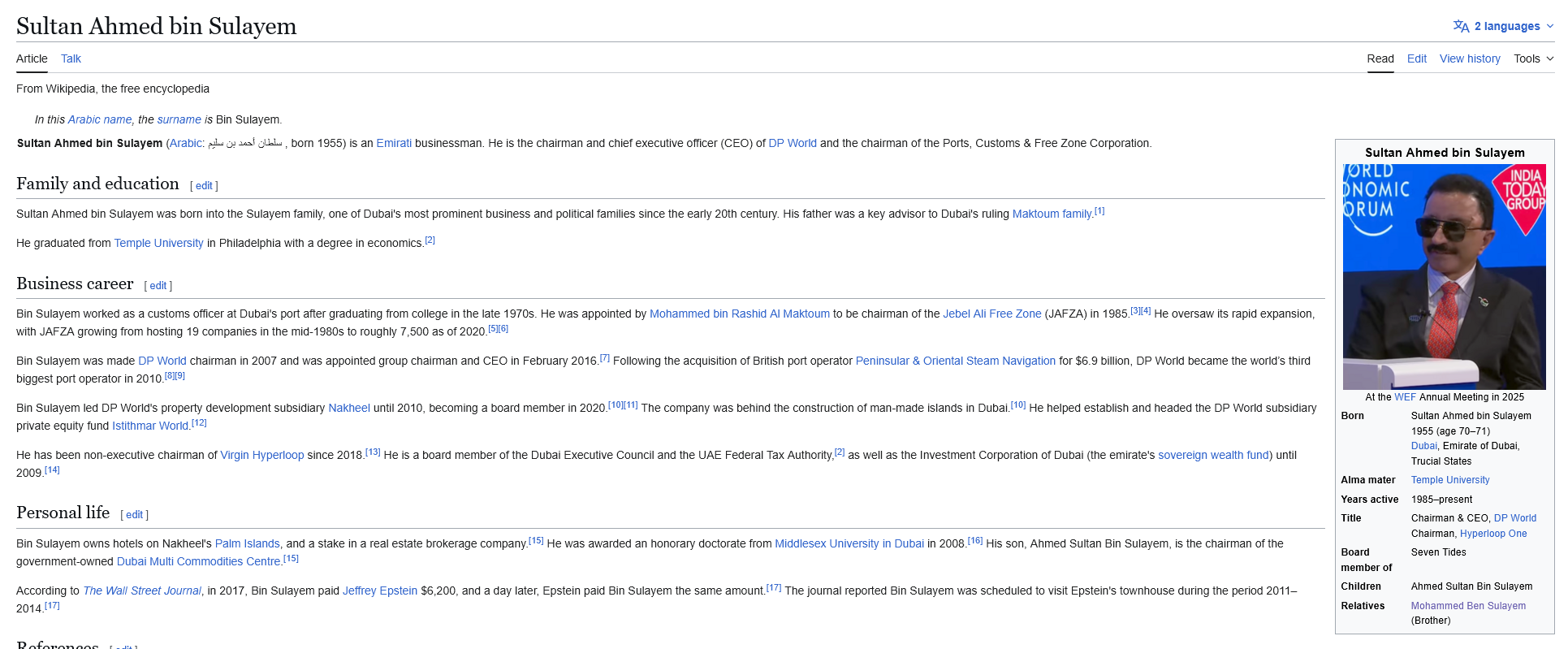1568x649 pixels.
Task: Open the 2 languages translation icon
Action: click(x=1461, y=26)
